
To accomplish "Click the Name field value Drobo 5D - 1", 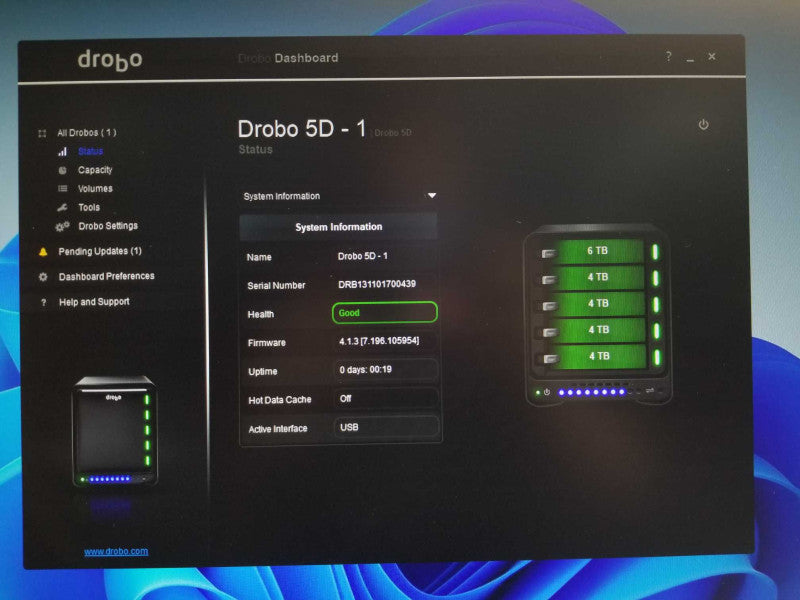I will click(x=363, y=256).
